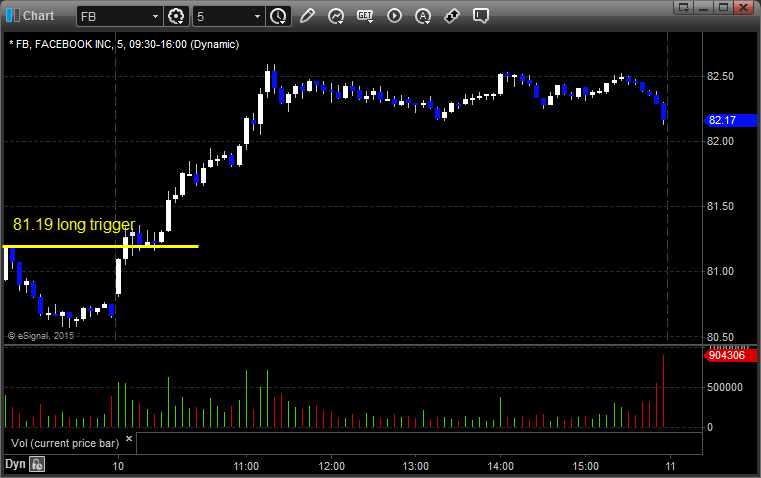
Task: Open the FB symbol dropdown arrow
Action: [x=155, y=16]
